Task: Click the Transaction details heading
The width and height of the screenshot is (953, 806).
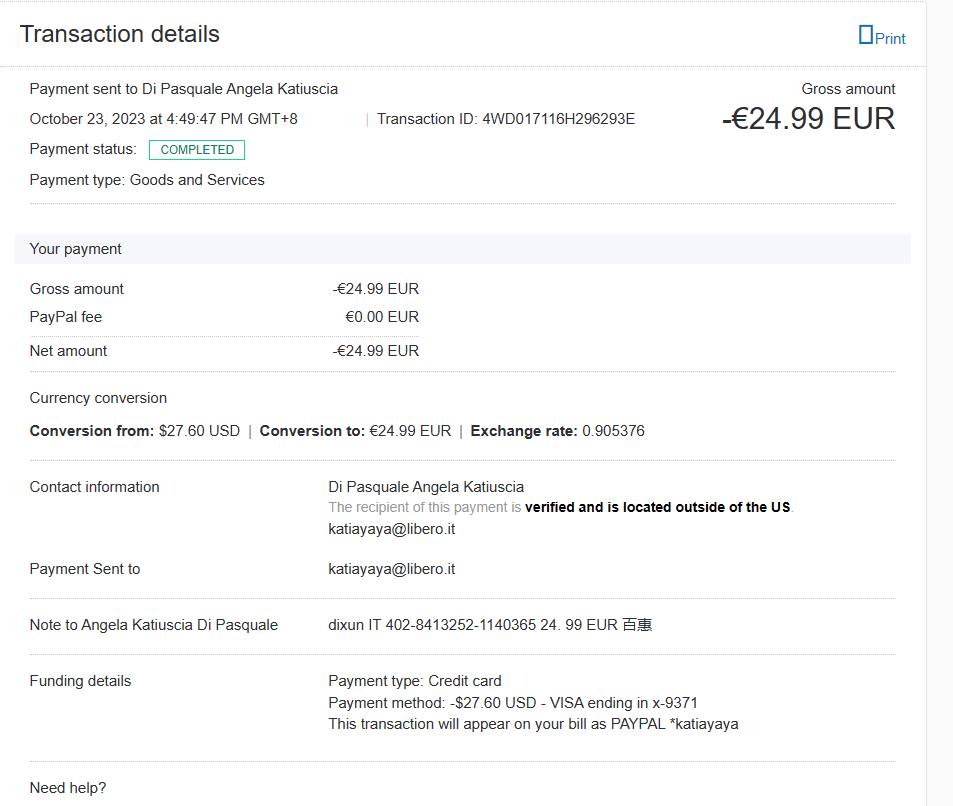Action: [x=119, y=34]
